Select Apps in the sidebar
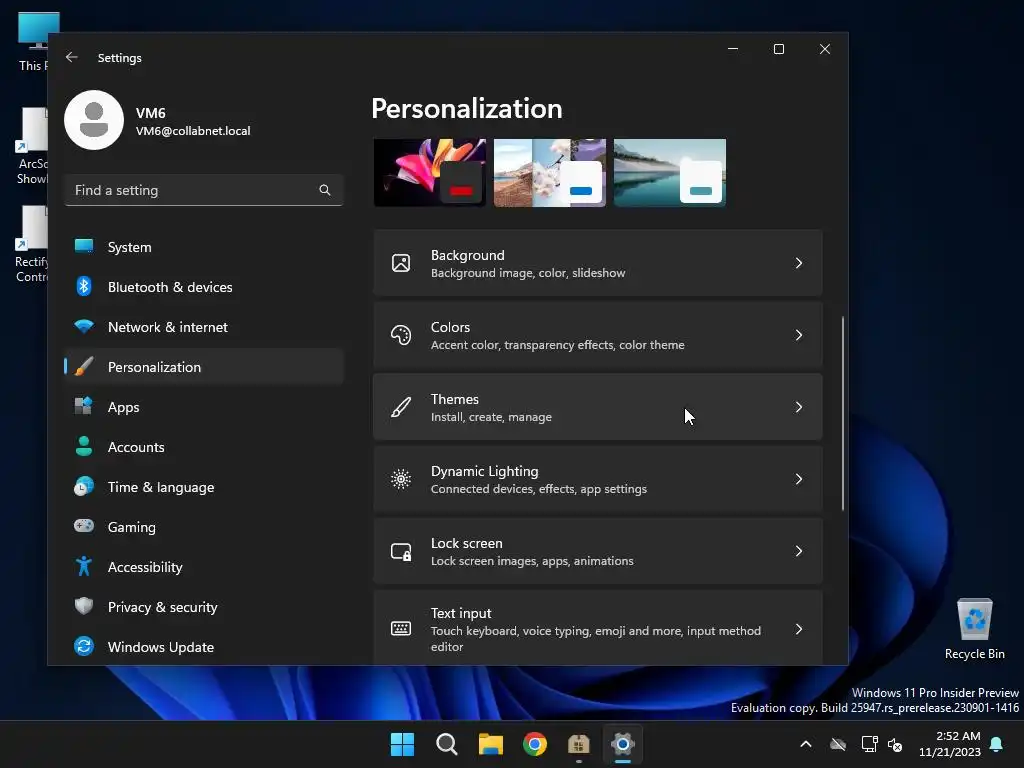 tap(204, 407)
